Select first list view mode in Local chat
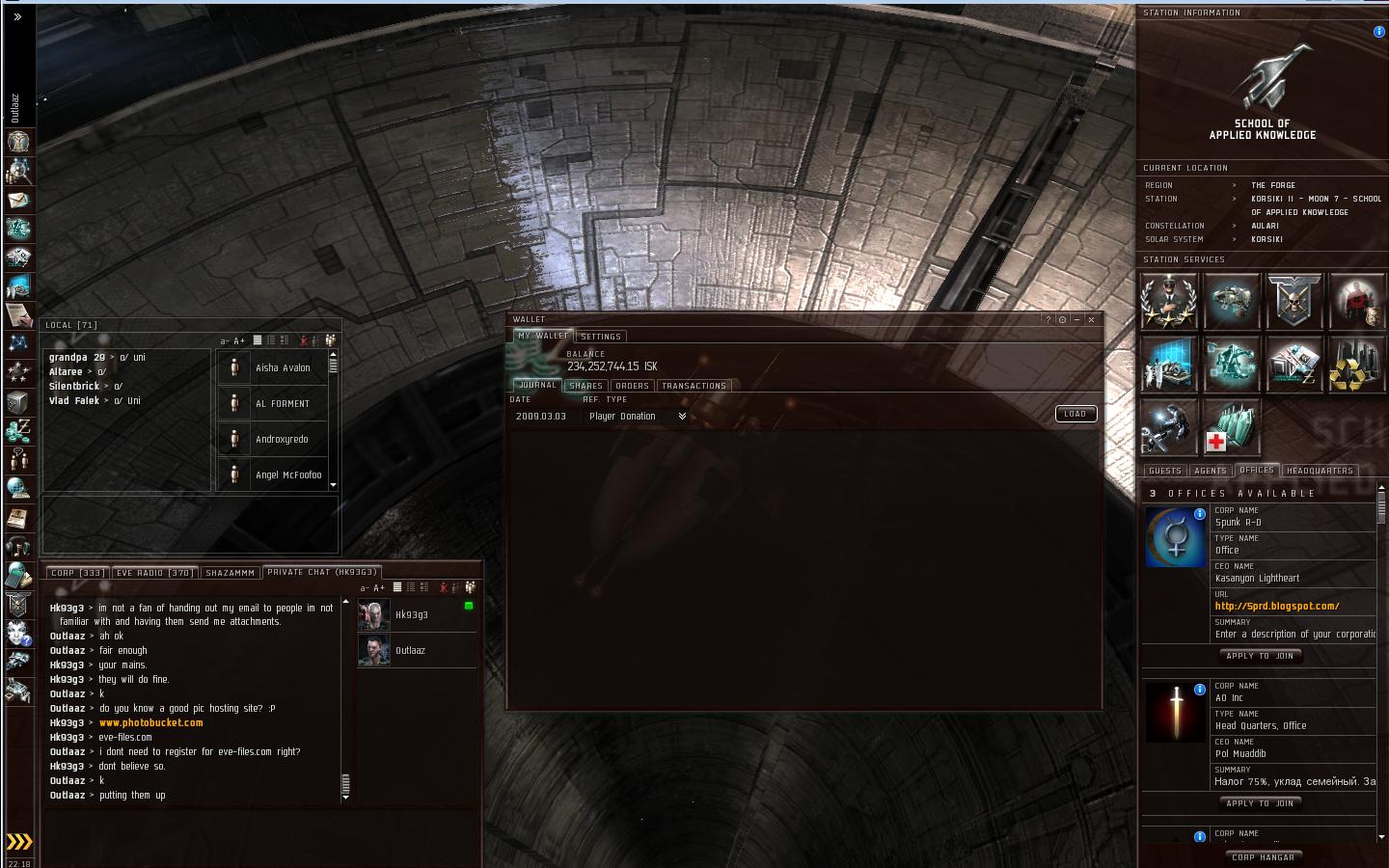Viewport: 1389px width, 868px height. pyautogui.click(x=258, y=340)
